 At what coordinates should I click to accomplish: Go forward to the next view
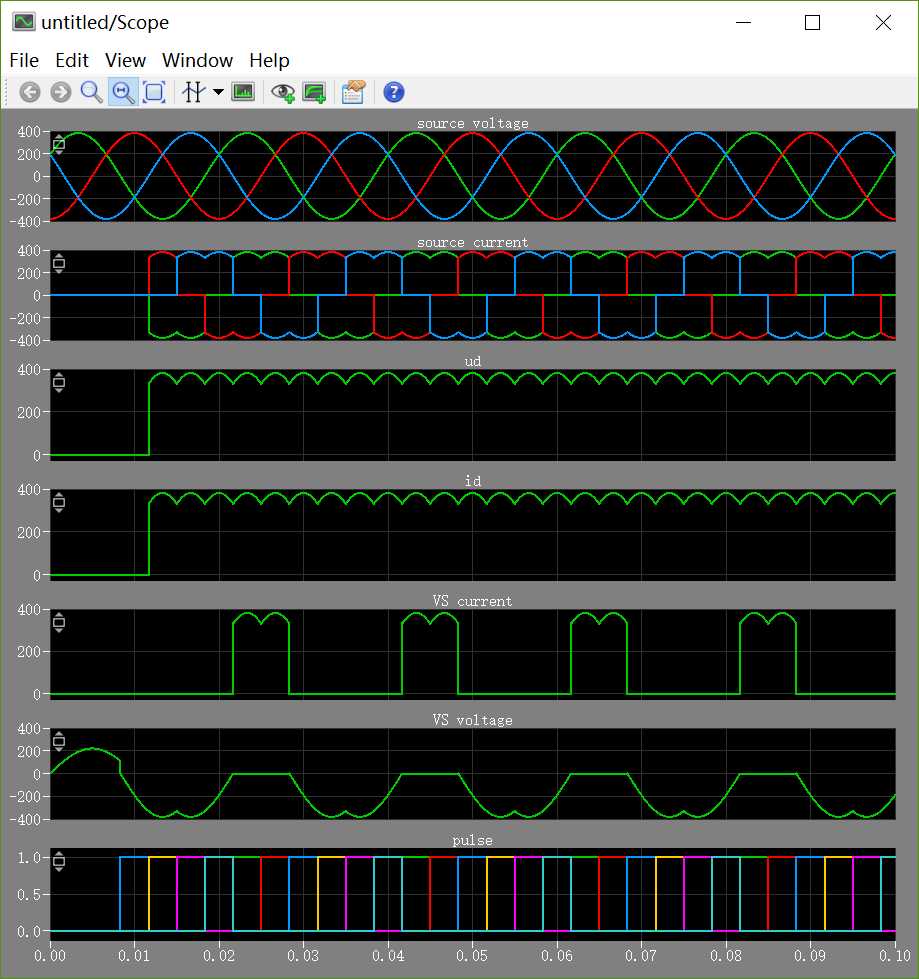coord(61,92)
